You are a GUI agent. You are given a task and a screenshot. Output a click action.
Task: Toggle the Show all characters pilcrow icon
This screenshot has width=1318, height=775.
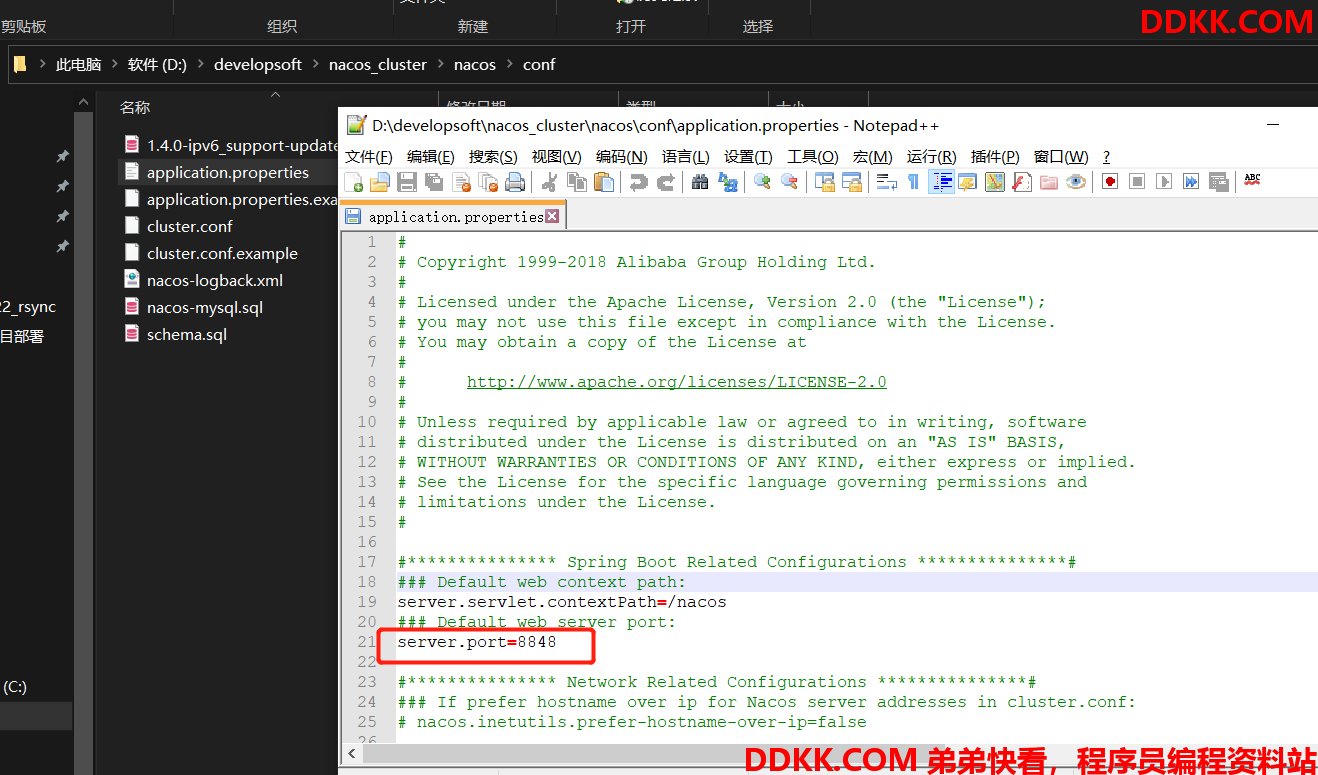point(913,182)
